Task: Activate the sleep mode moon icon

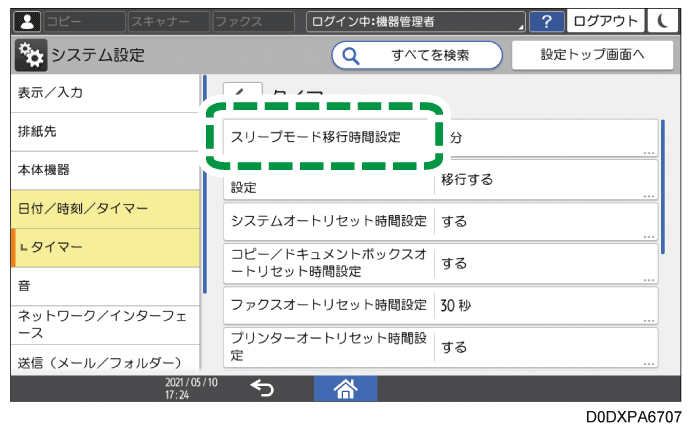Action: click(662, 21)
